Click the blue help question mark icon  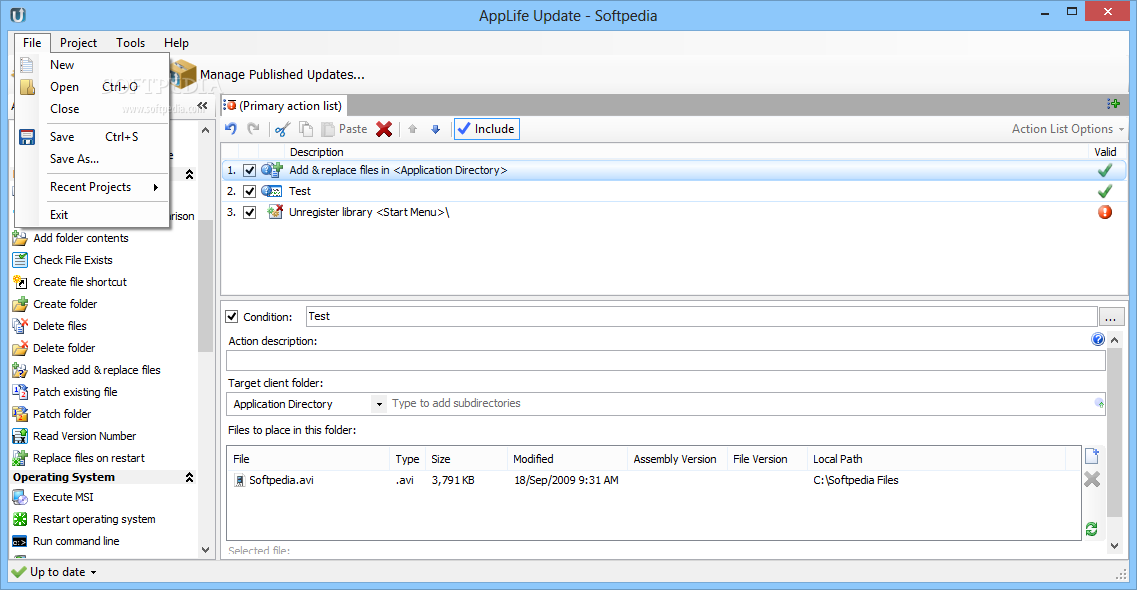[x=1098, y=339]
